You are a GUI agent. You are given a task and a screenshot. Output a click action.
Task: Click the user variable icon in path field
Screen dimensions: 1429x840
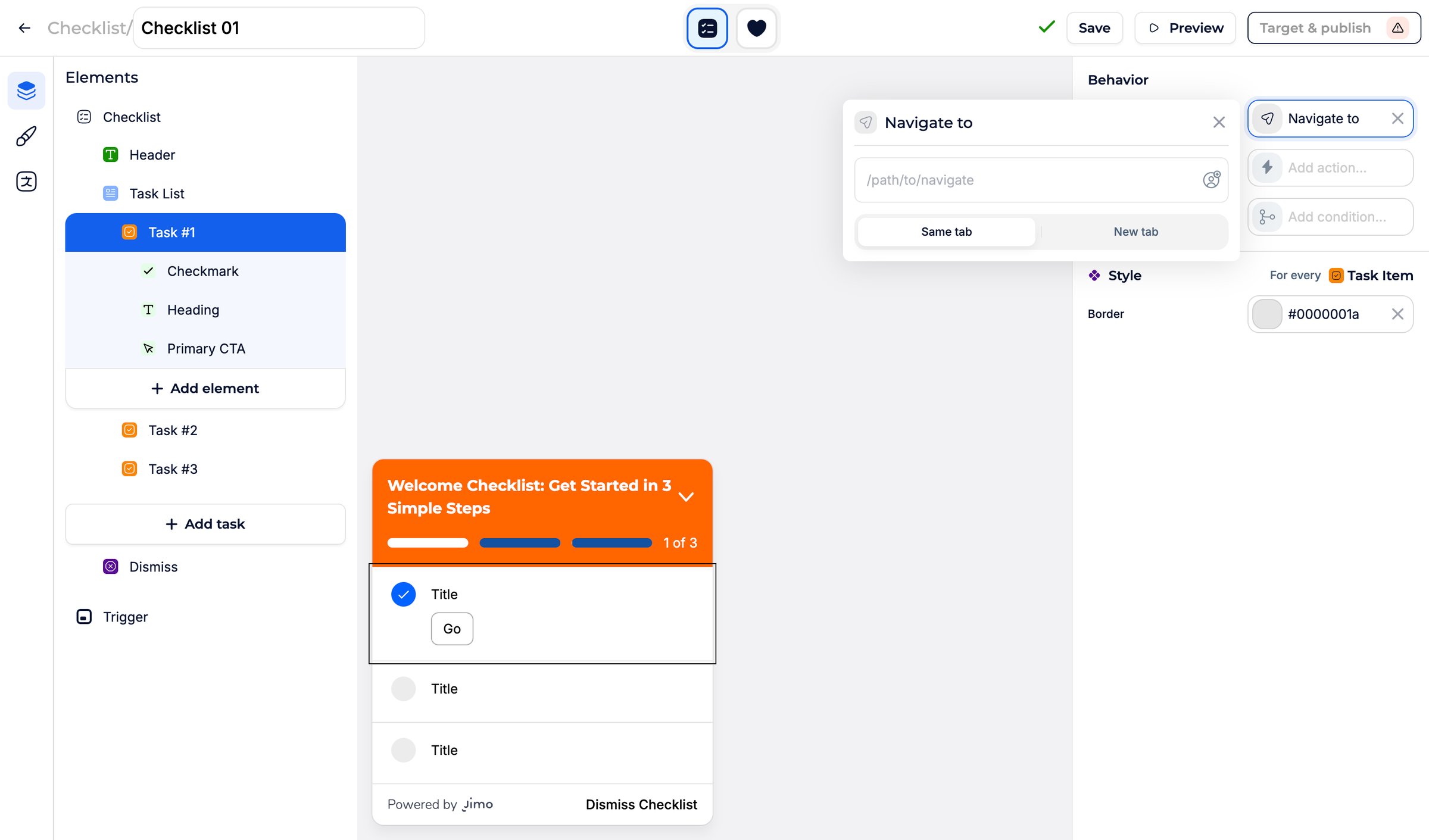[x=1211, y=180]
